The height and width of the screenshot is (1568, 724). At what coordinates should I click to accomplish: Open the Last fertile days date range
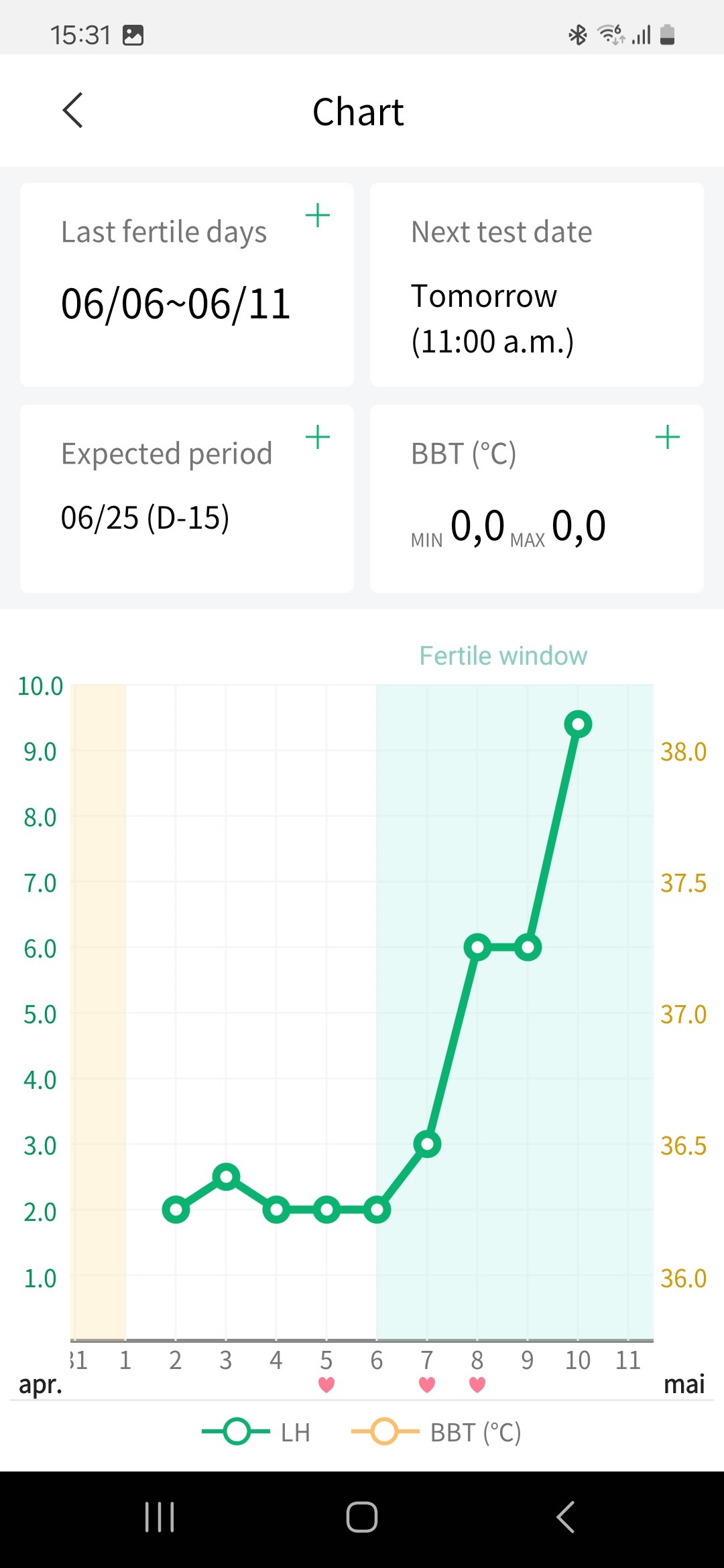coord(176,304)
